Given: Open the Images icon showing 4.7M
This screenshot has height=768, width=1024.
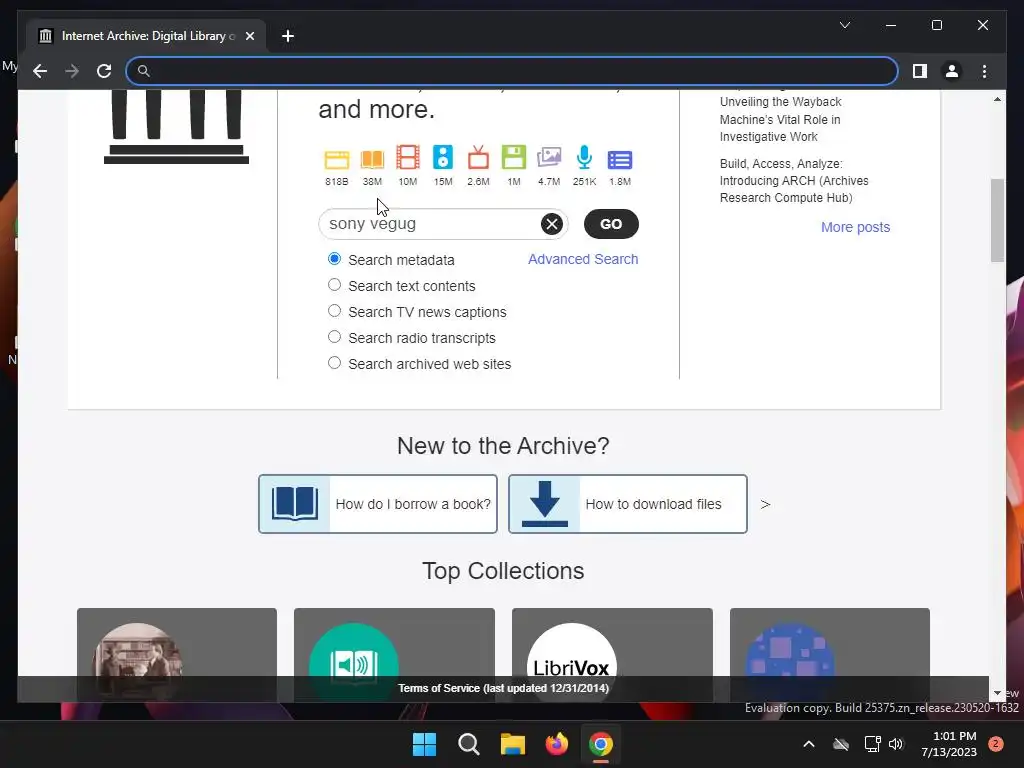Looking at the screenshot, I should (x=549, y=158).
